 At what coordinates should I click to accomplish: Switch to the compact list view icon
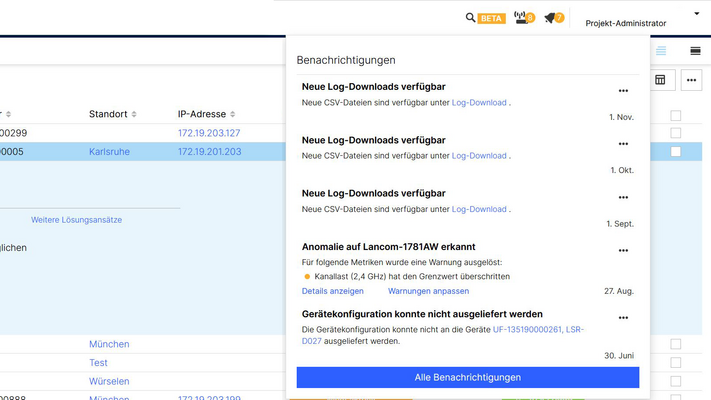661,51
